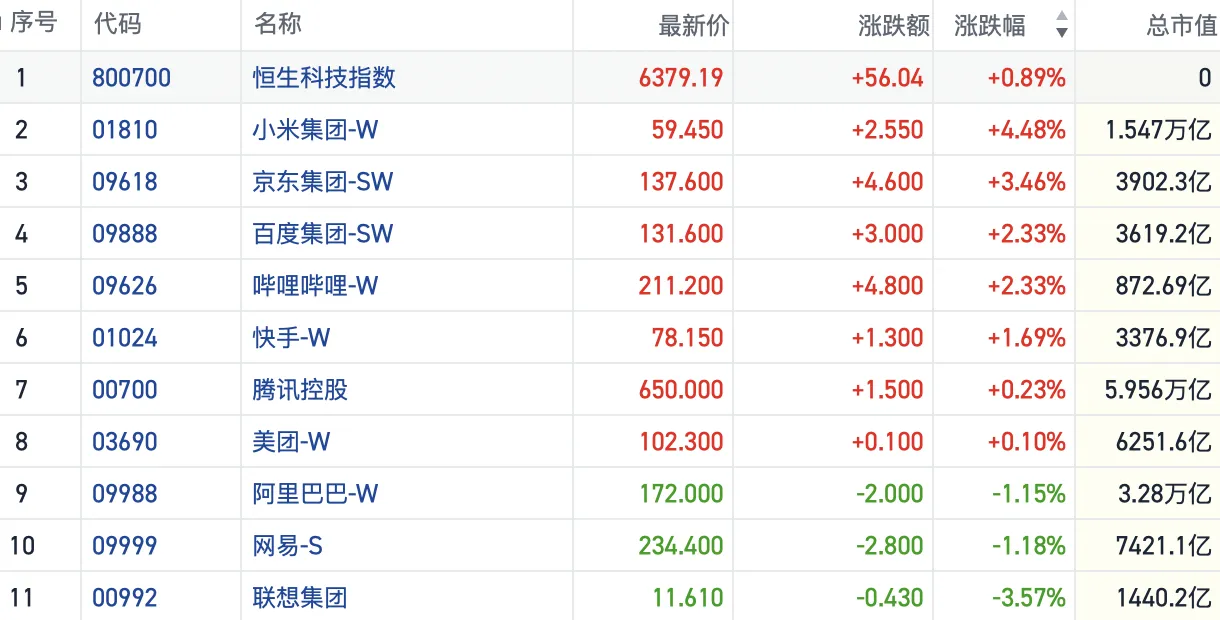Open 阿里巴巴-W stock details
This screenshot has width=1220, height=620.
pyautogui.click(x=316, y=493)
